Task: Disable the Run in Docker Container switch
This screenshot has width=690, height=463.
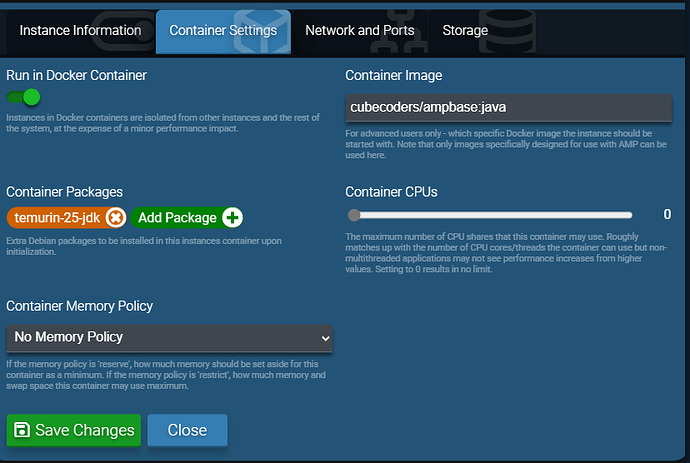Action: click(x=23, y=97)
